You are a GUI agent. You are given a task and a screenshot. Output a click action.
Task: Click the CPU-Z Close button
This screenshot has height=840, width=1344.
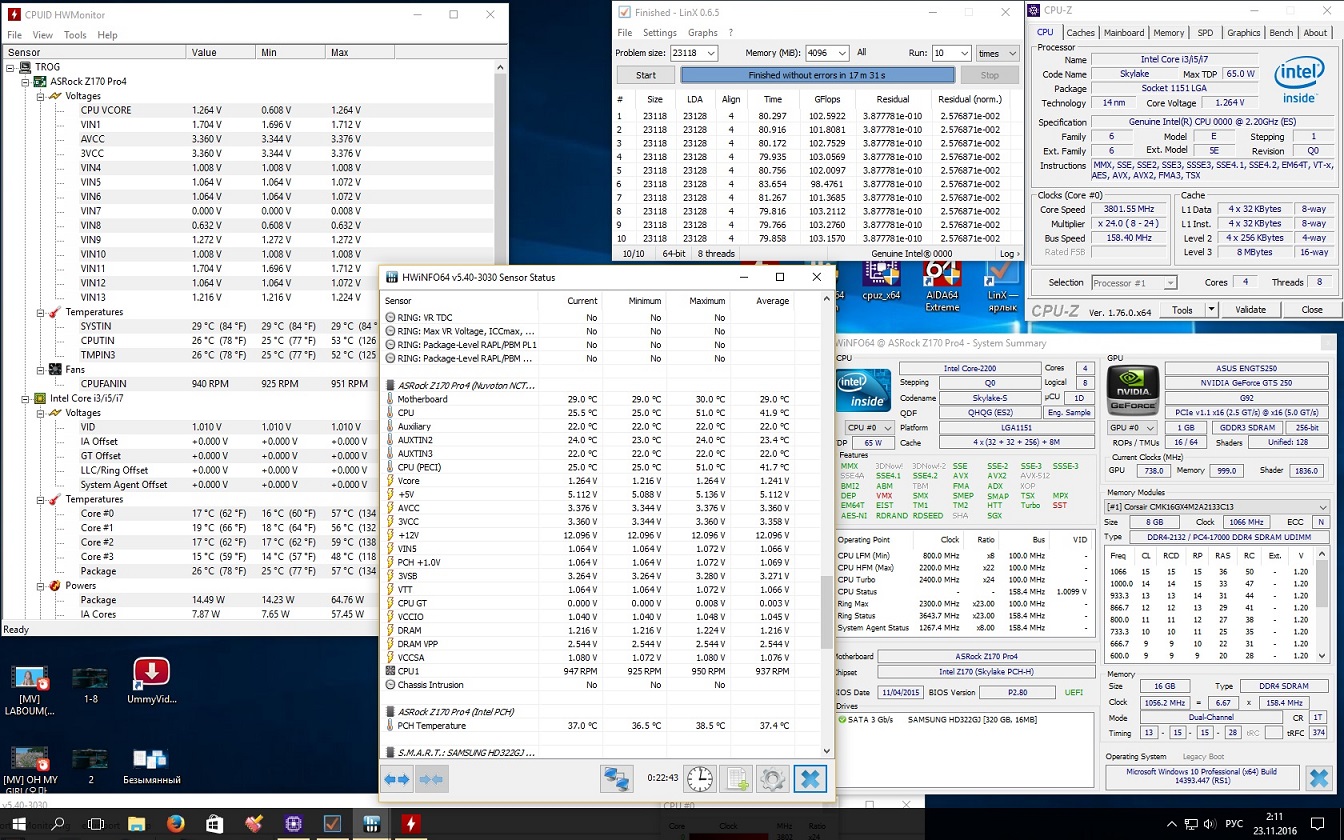point(1312,310)
